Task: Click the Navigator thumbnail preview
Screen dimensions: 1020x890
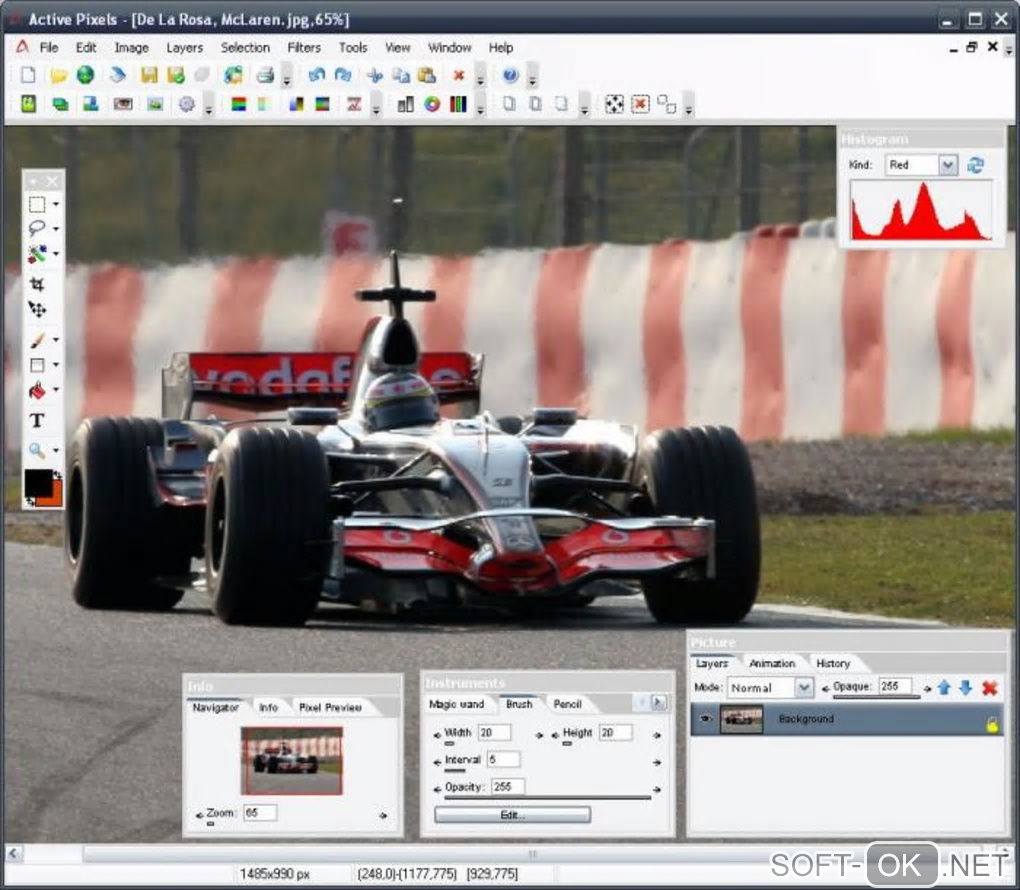Action: point(291,761)
